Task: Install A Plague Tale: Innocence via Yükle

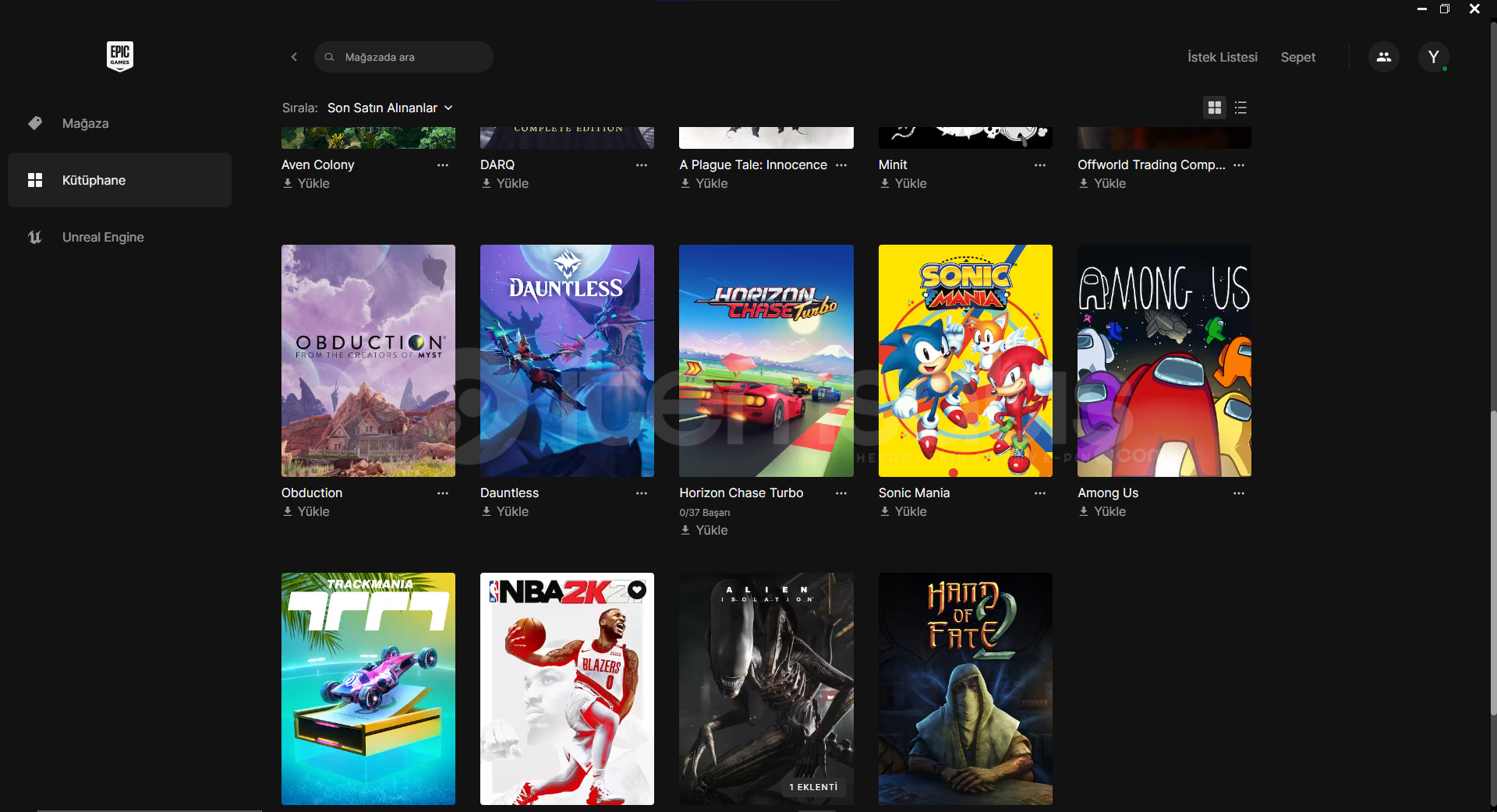Action: click(x=704, y=184)
